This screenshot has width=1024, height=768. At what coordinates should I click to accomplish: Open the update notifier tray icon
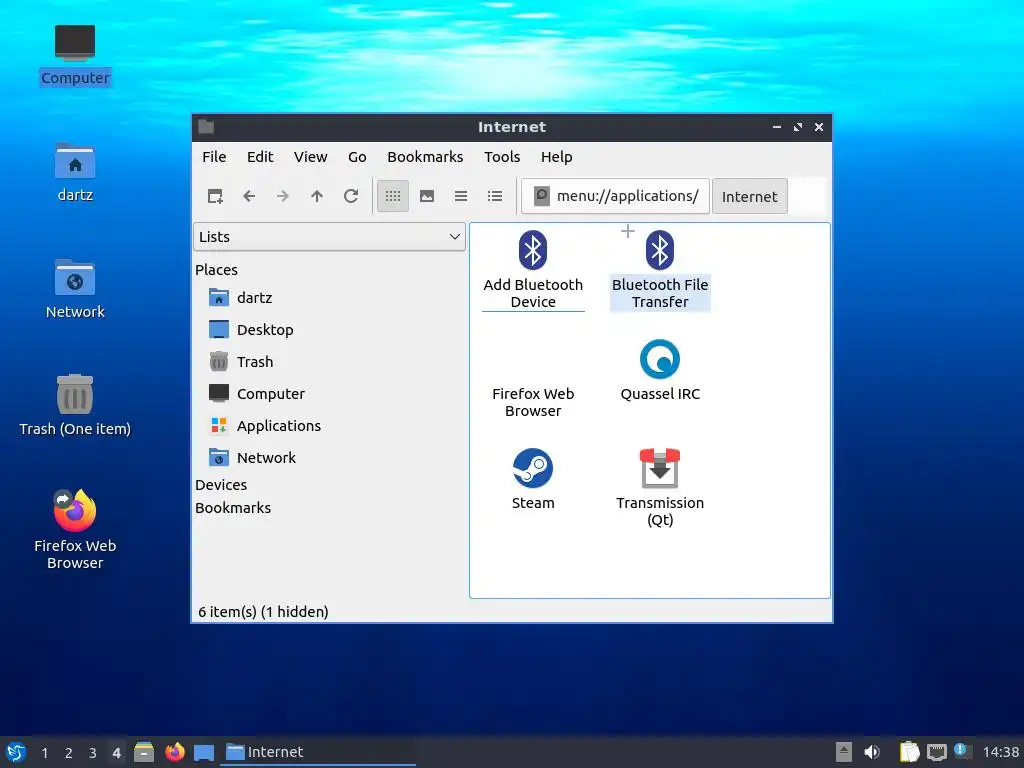[x=961, y=750]
